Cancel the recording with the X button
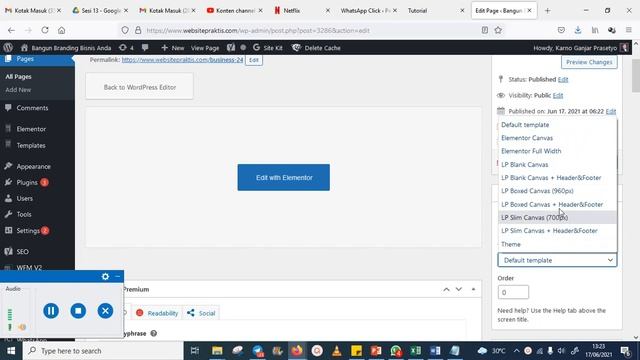Screen dimensions: 640x360 click(105, 311)
